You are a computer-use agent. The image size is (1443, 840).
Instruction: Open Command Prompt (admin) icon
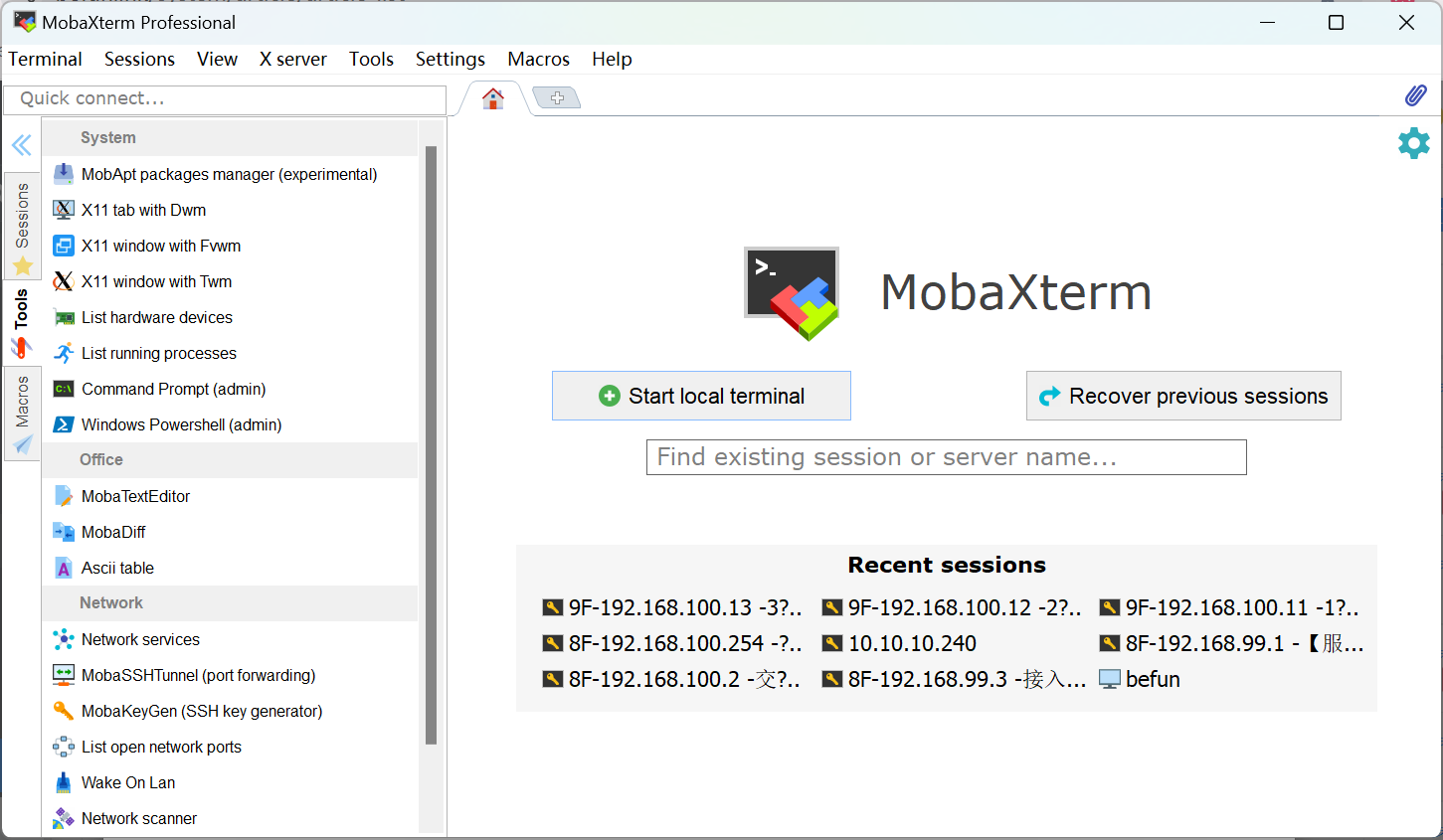click(x=64, y=389)
